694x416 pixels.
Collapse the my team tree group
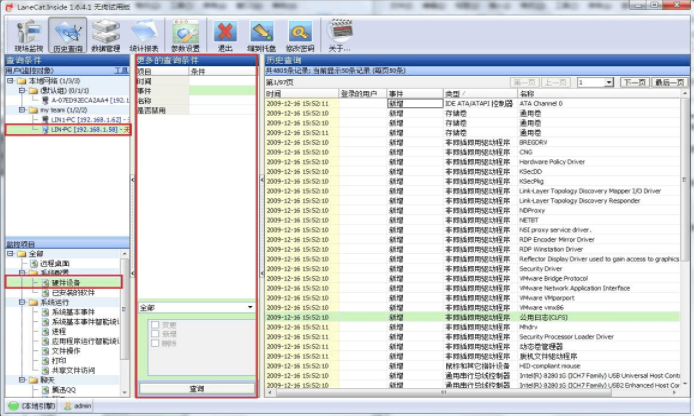13,110
